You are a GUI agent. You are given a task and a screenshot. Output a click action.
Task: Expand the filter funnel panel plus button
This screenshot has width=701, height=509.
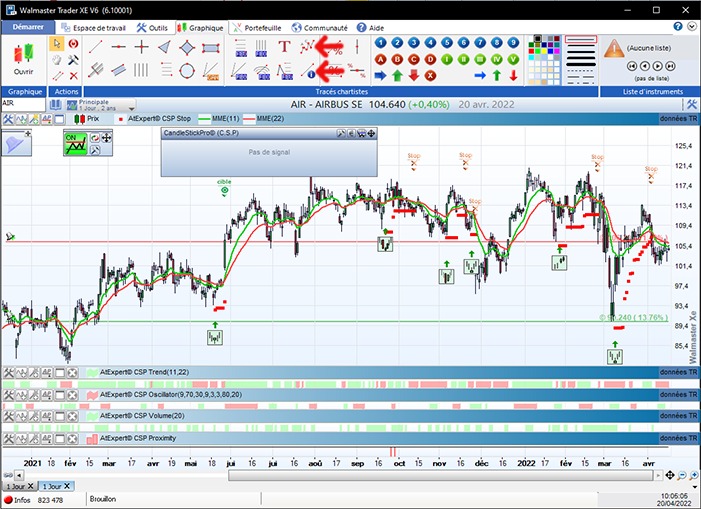point(28,133)
